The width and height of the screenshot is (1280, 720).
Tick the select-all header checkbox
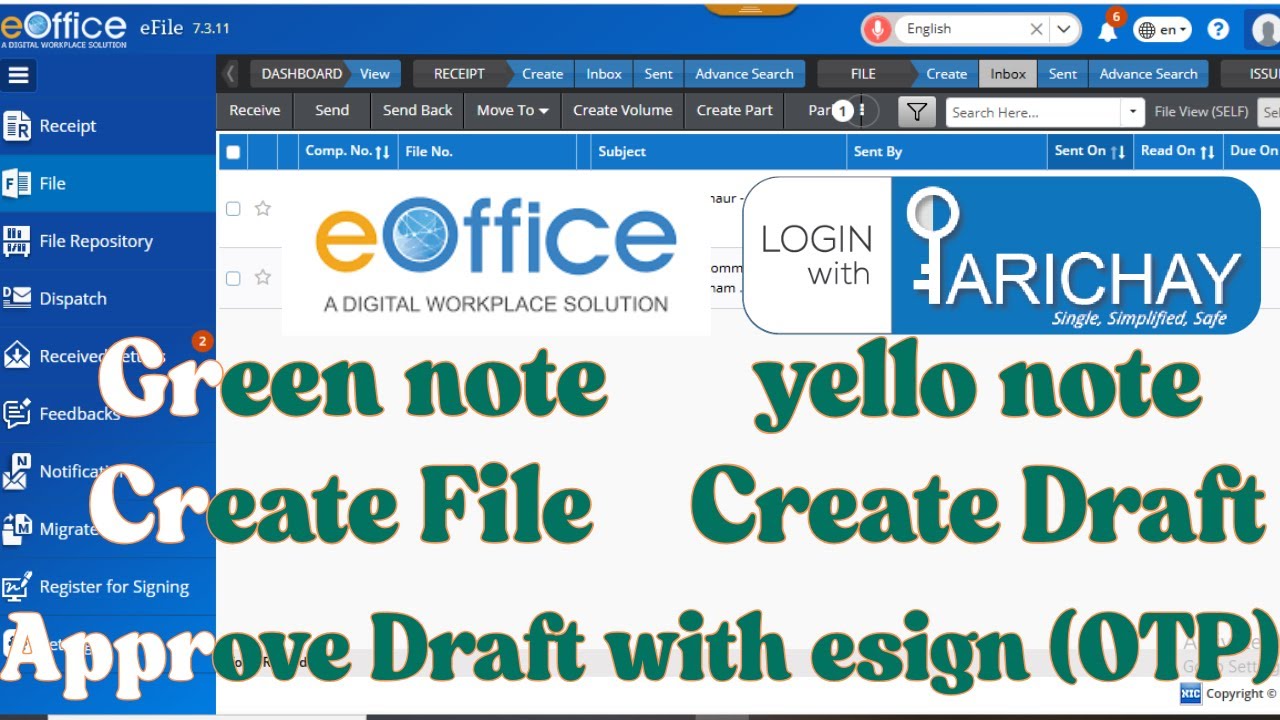point(233,152)
